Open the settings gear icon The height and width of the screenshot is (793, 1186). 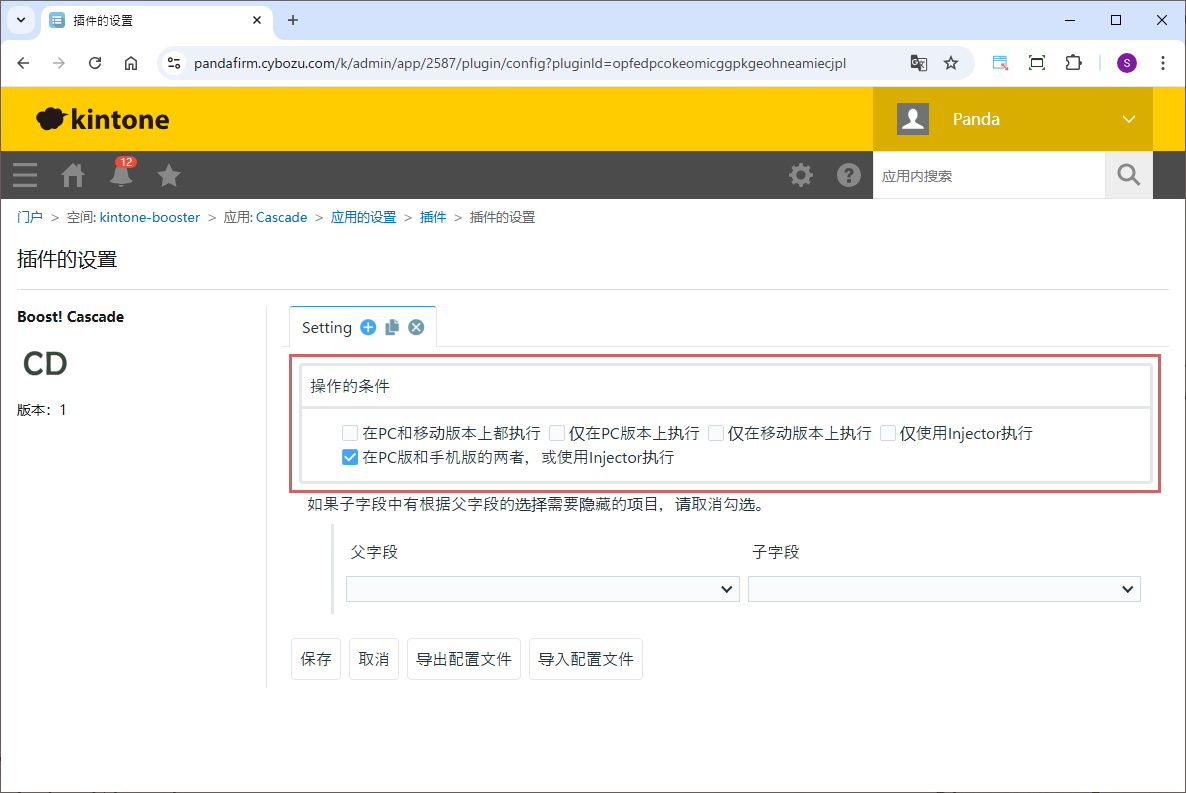(801, 176)
